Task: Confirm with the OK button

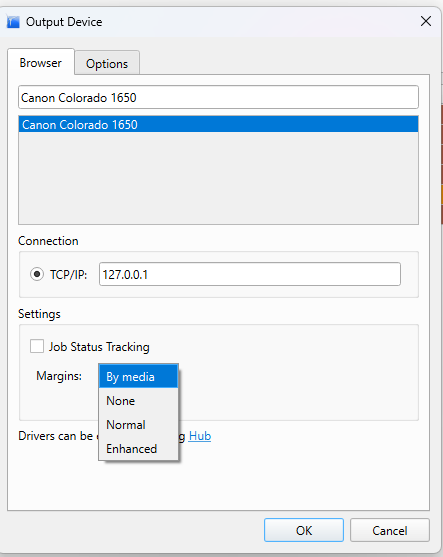Action: [x=304, y=530]
